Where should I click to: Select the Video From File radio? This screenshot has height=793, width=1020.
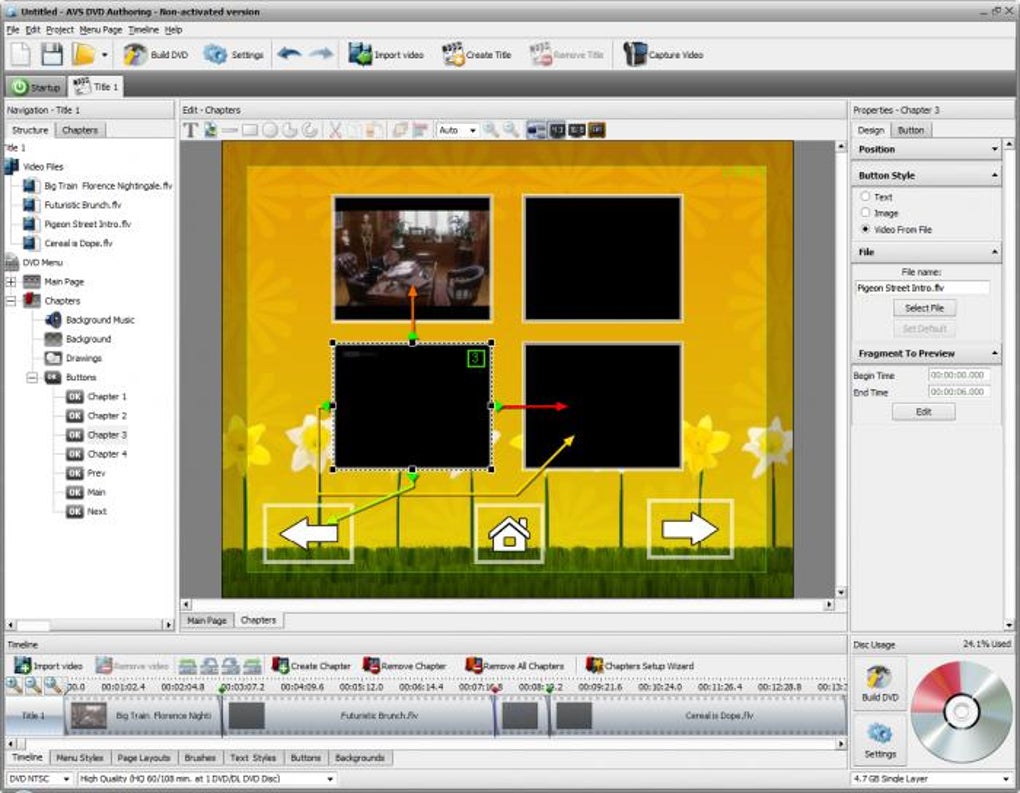point(865,229)
